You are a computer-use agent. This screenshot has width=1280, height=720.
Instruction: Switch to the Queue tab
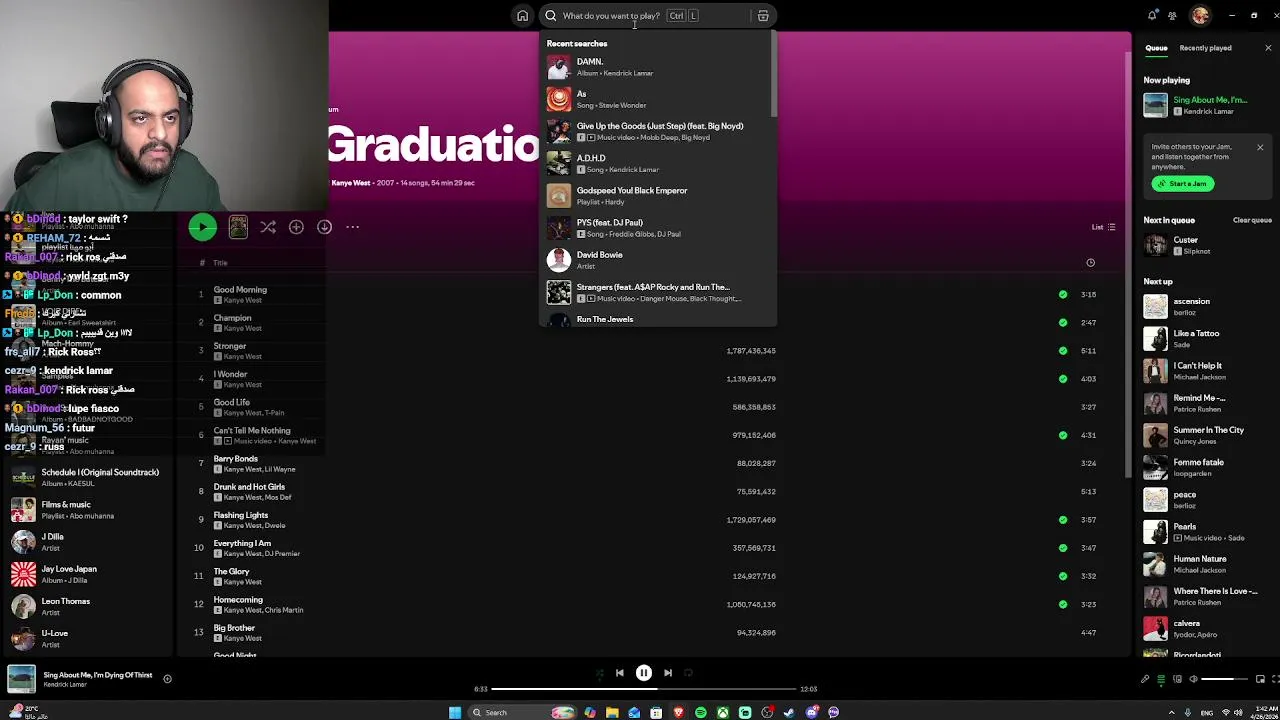point(1156,48)
